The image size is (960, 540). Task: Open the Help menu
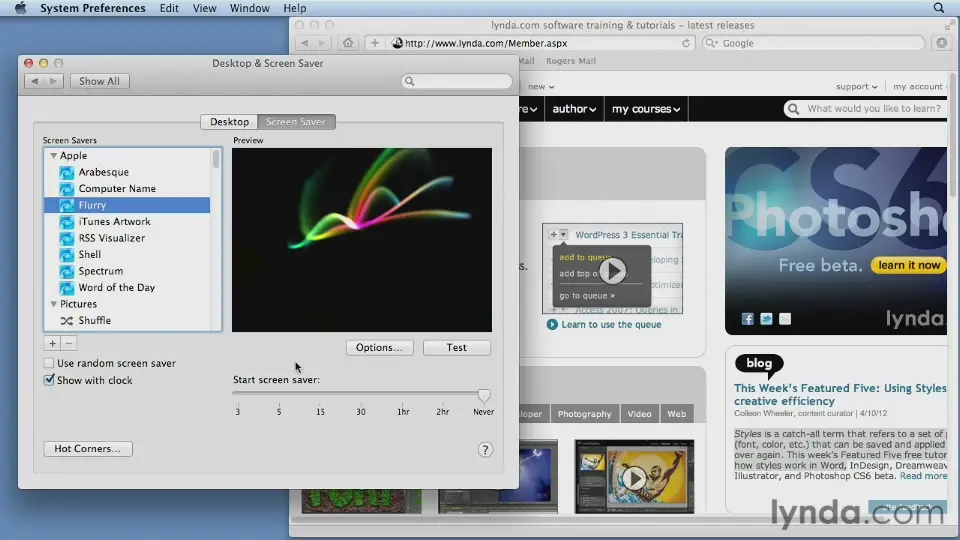(x=294, y=8)
